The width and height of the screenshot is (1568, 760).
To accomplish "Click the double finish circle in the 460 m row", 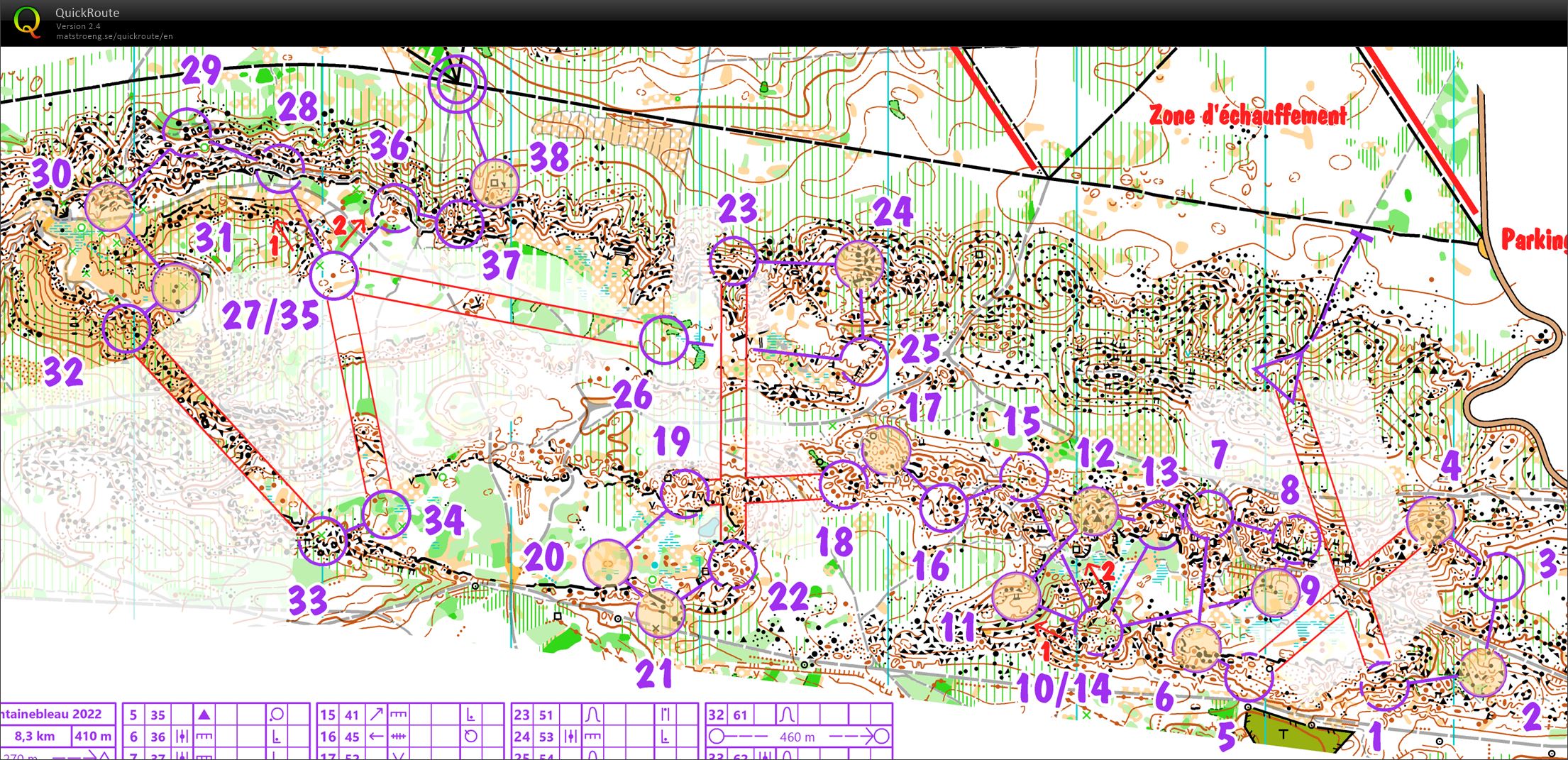I will coord(880,737).
